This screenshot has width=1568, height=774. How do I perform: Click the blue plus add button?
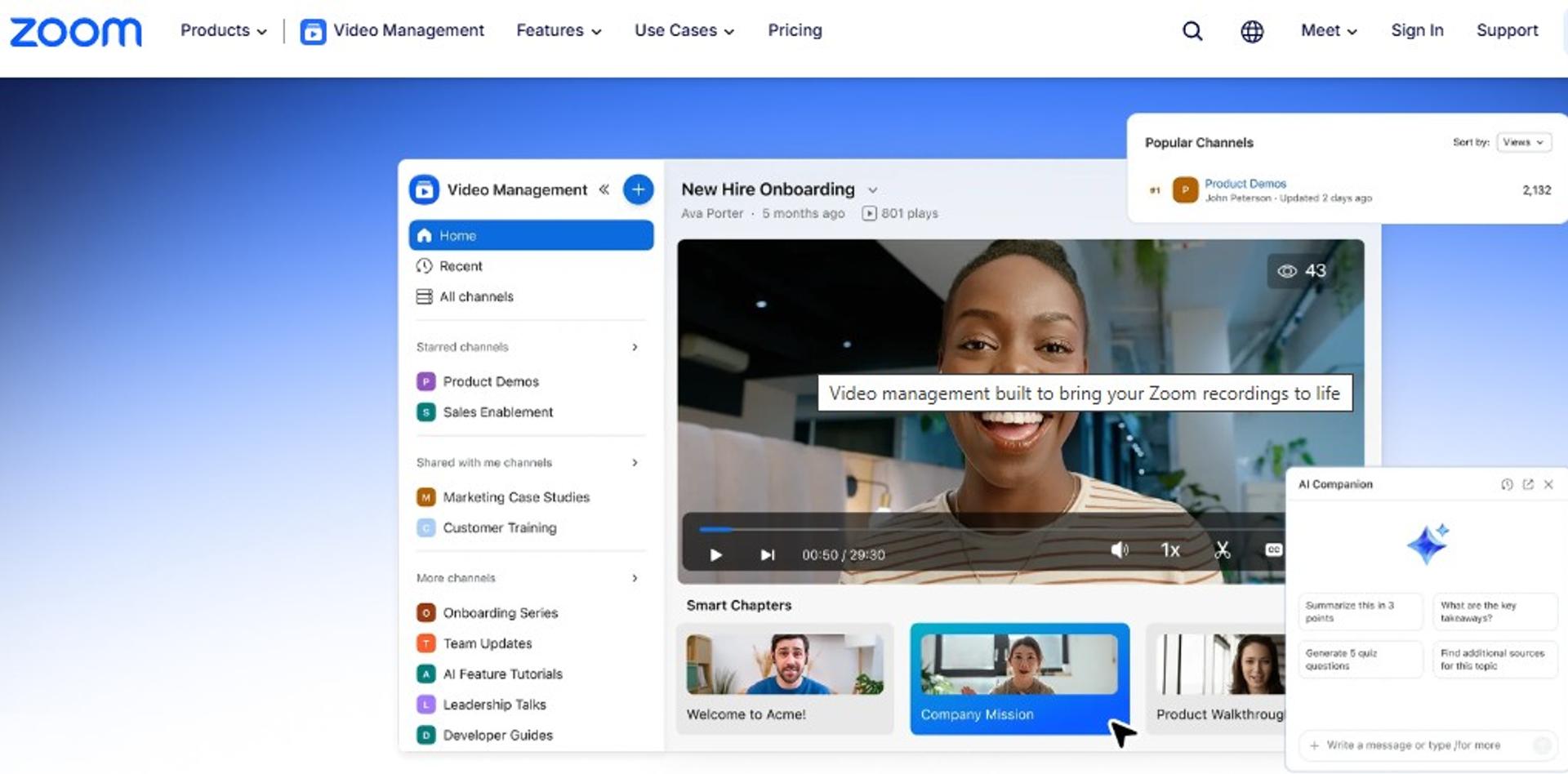click(x=638, y=189)
